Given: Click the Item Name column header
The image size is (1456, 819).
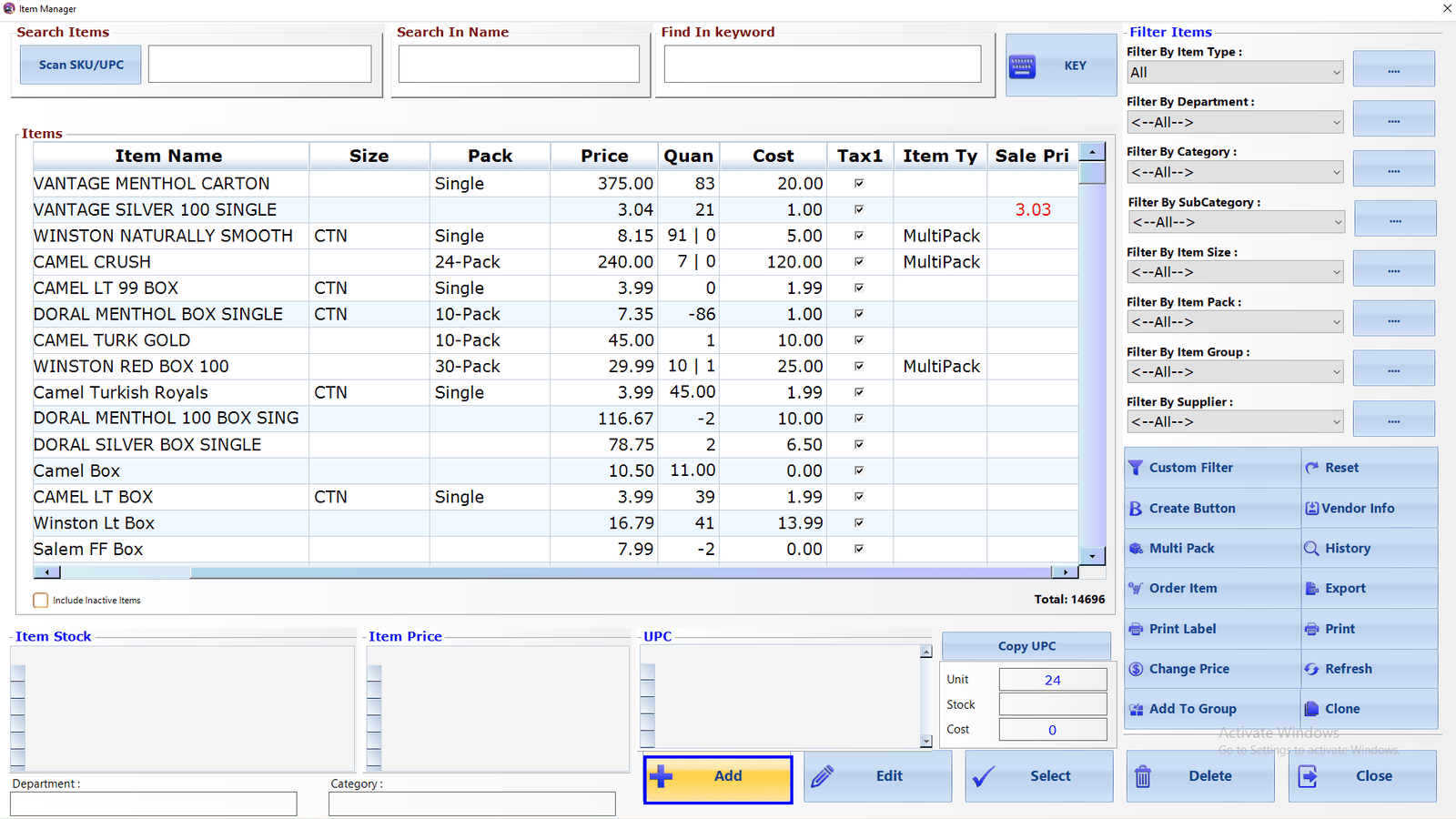Looking at the screenshot, I should coord(170,156).
